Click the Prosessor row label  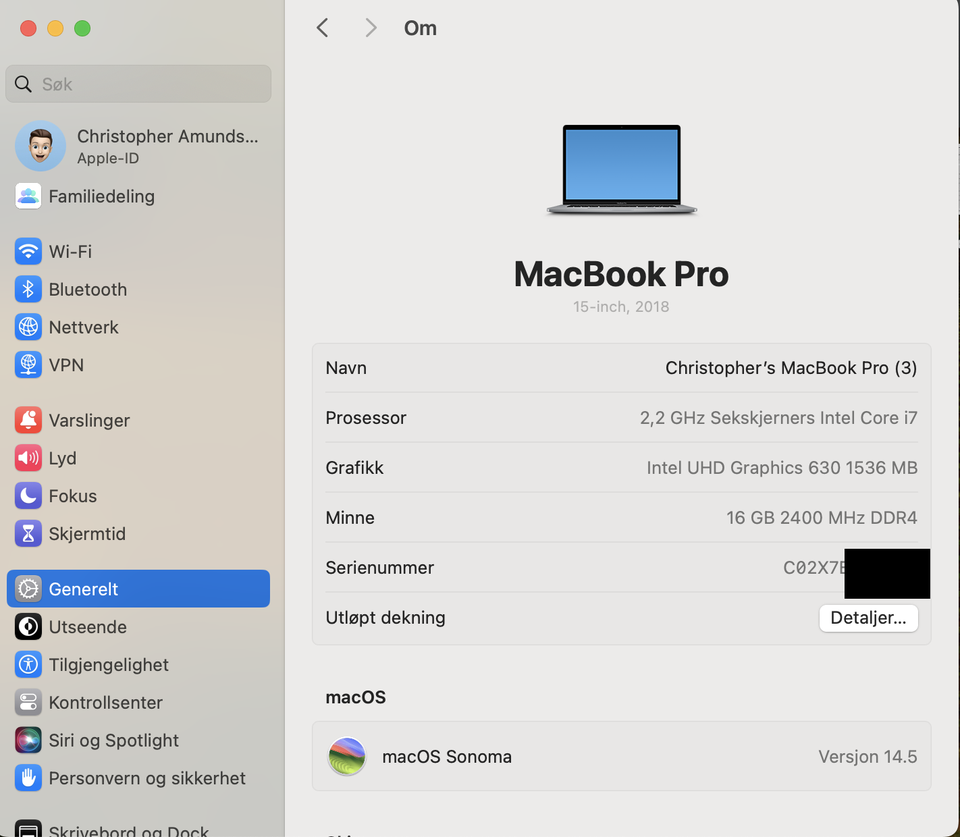[x=366, y=418]
